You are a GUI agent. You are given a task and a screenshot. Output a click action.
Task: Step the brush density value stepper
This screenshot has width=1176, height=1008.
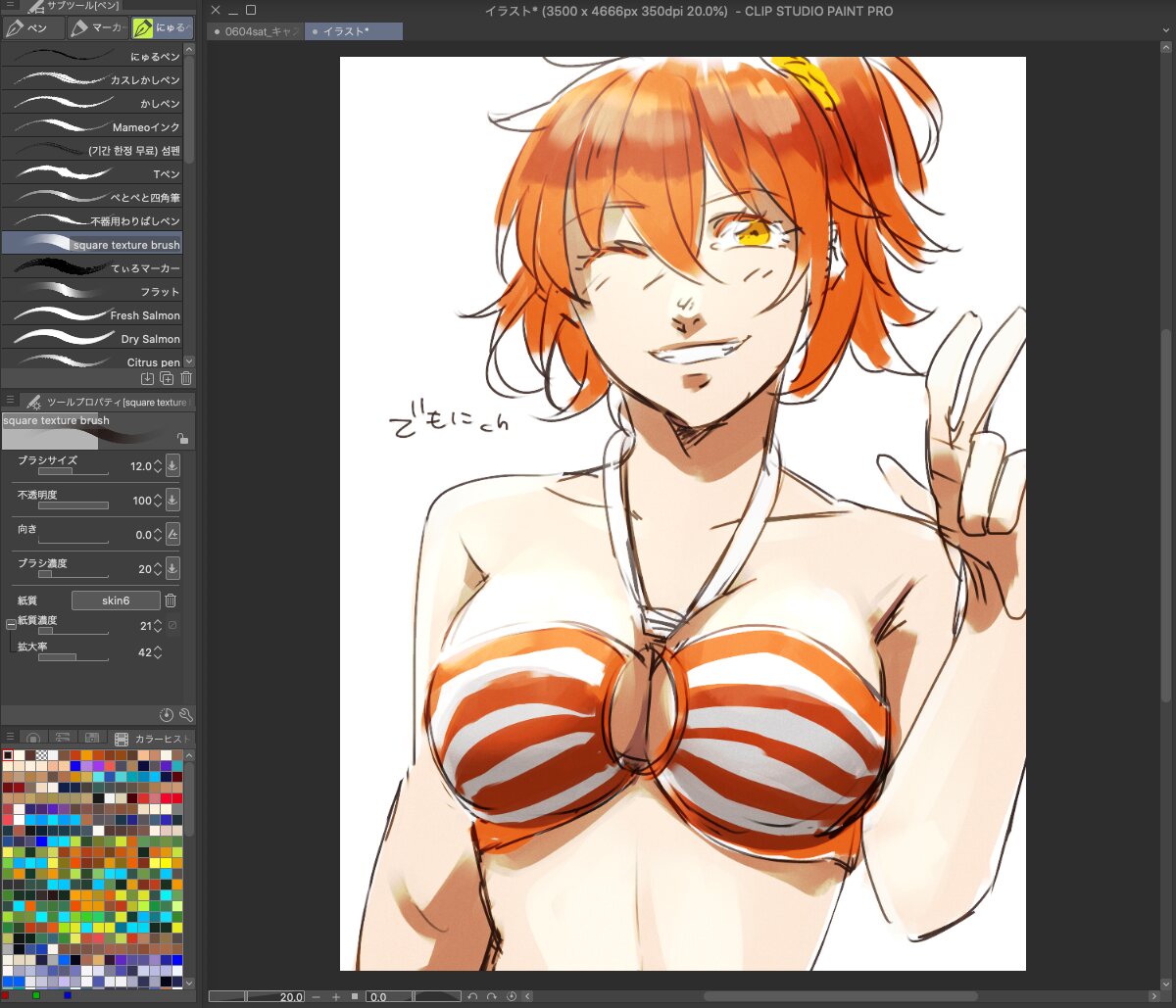[x=158, y=569]
